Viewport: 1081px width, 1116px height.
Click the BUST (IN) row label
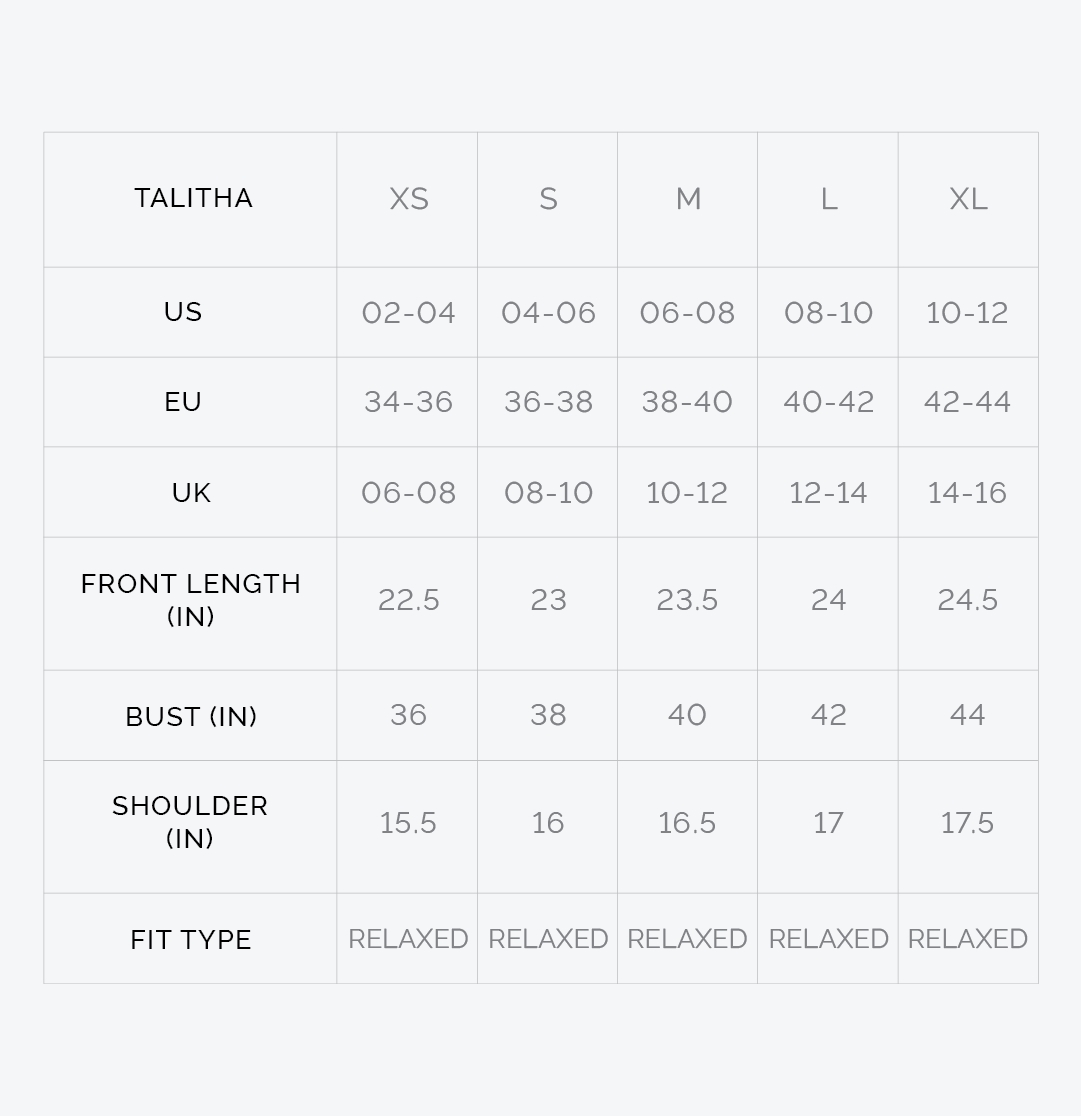191,716
